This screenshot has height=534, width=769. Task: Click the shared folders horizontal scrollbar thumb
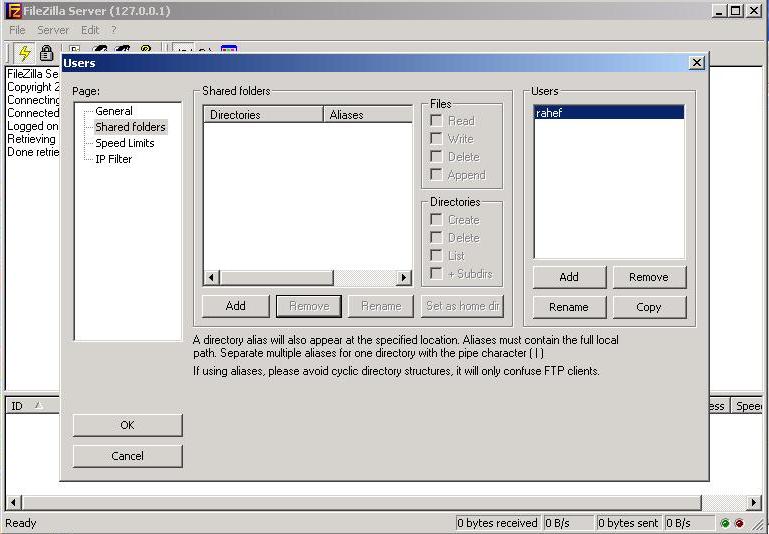[x=276, y=278]
